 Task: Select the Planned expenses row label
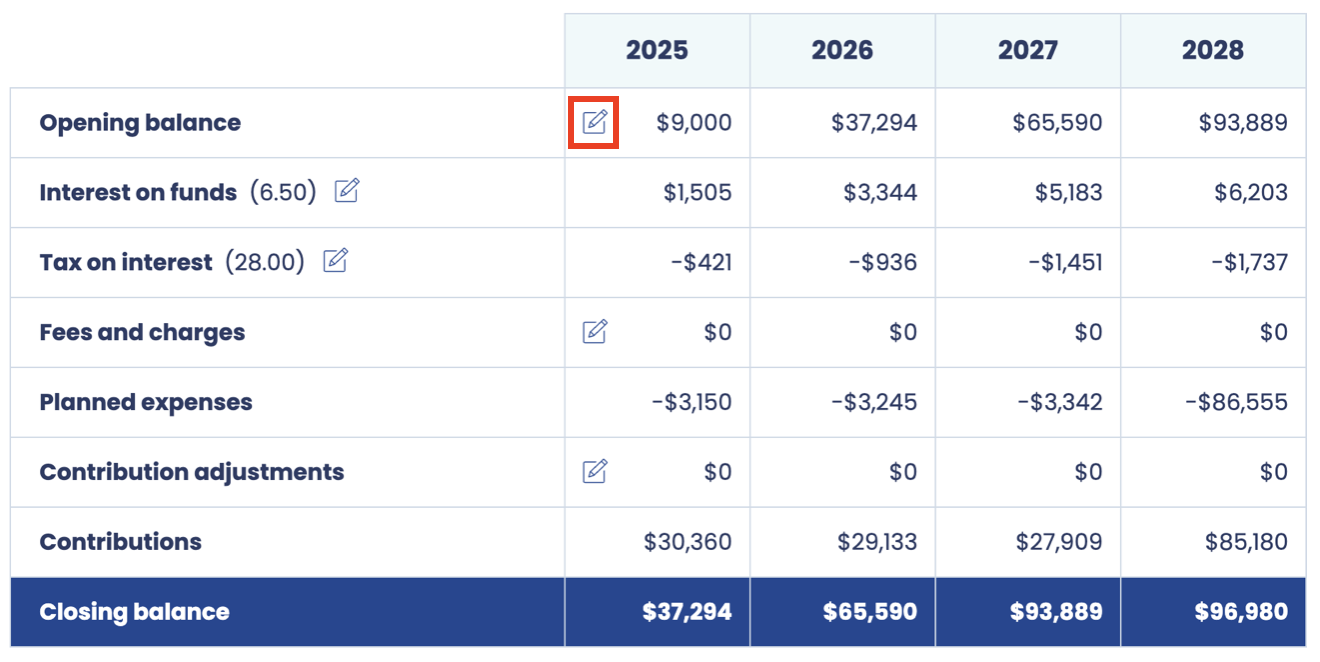coord(146,402)
